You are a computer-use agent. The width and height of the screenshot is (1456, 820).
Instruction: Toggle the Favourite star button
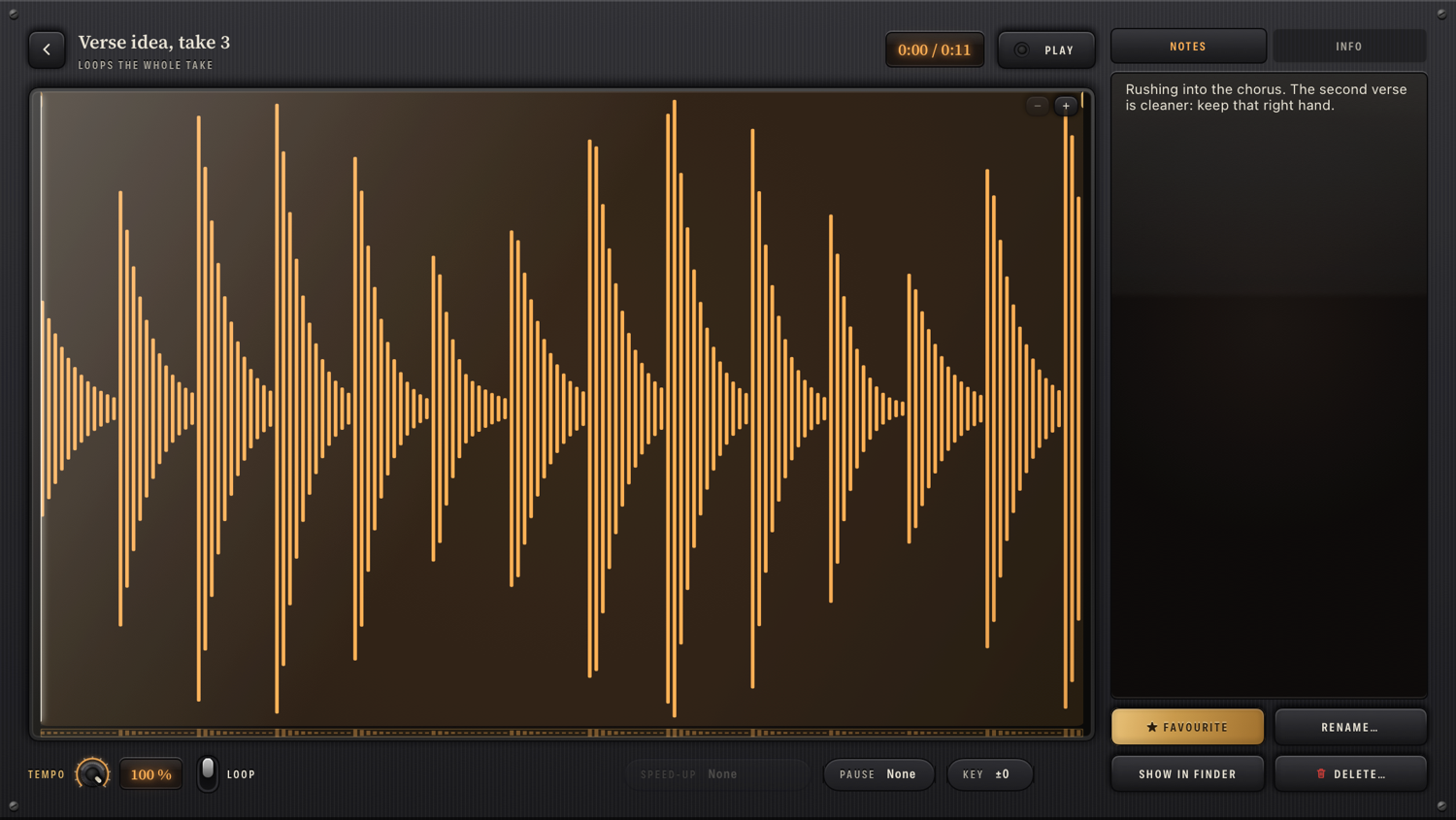(1187, 727)
